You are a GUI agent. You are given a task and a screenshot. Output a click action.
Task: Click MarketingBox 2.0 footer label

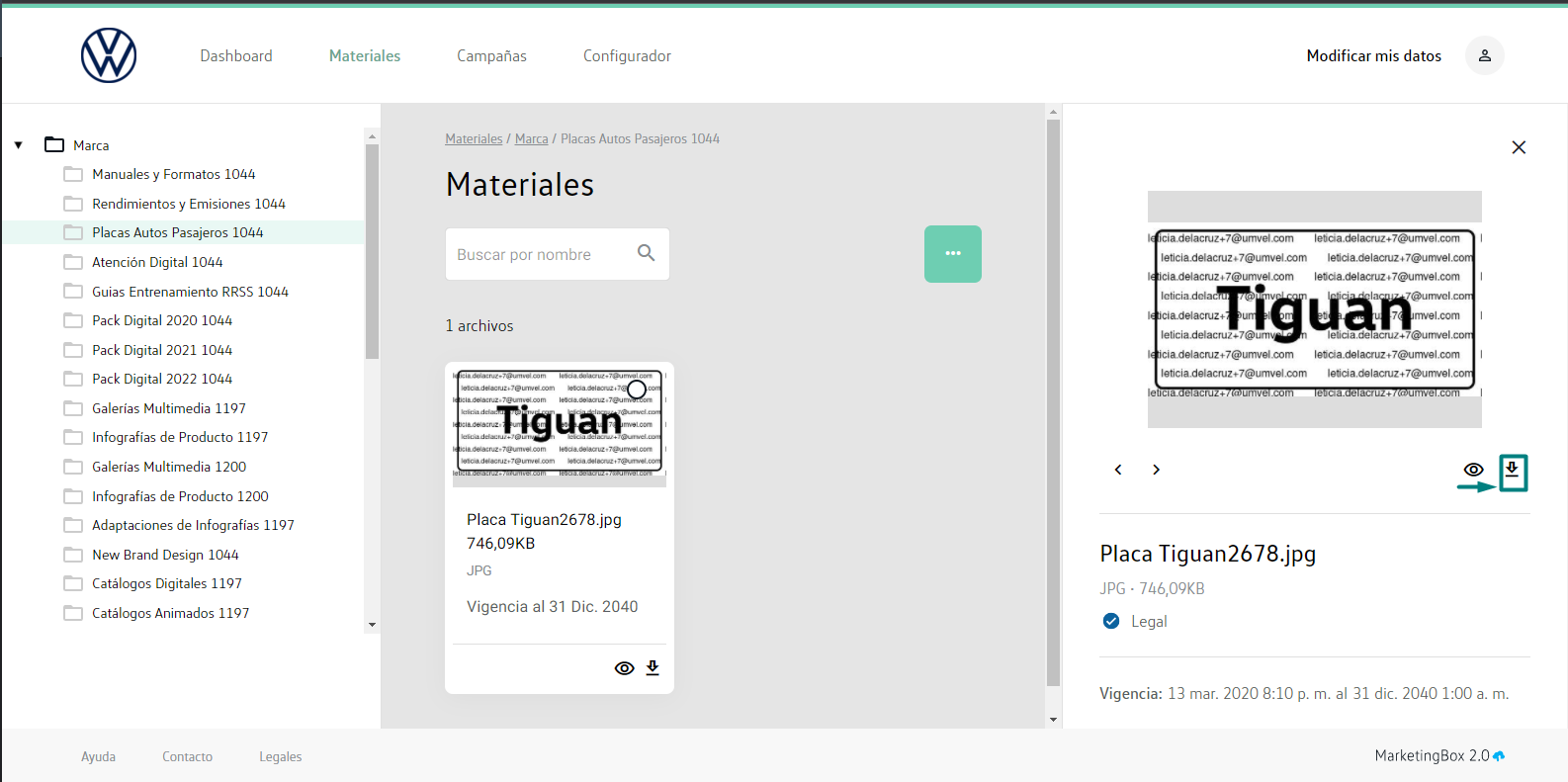[x=1432, y=755]
